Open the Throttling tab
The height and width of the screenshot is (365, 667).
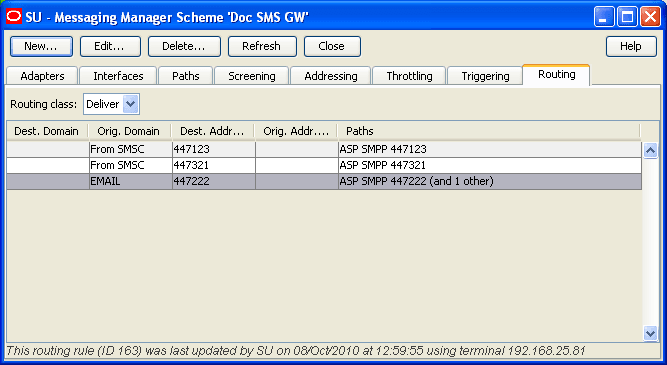409,76
